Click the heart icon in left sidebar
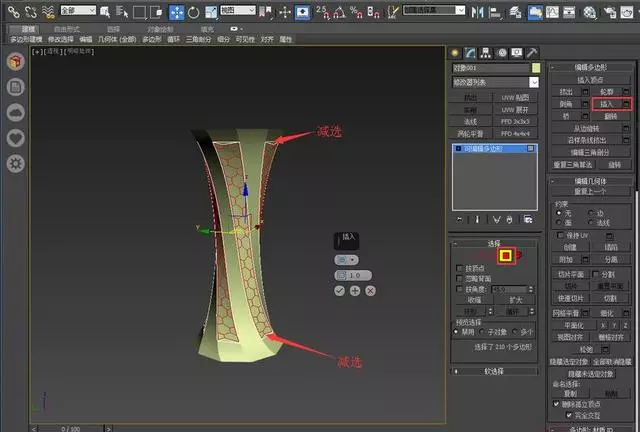The image size is (640, 432). 15,137
